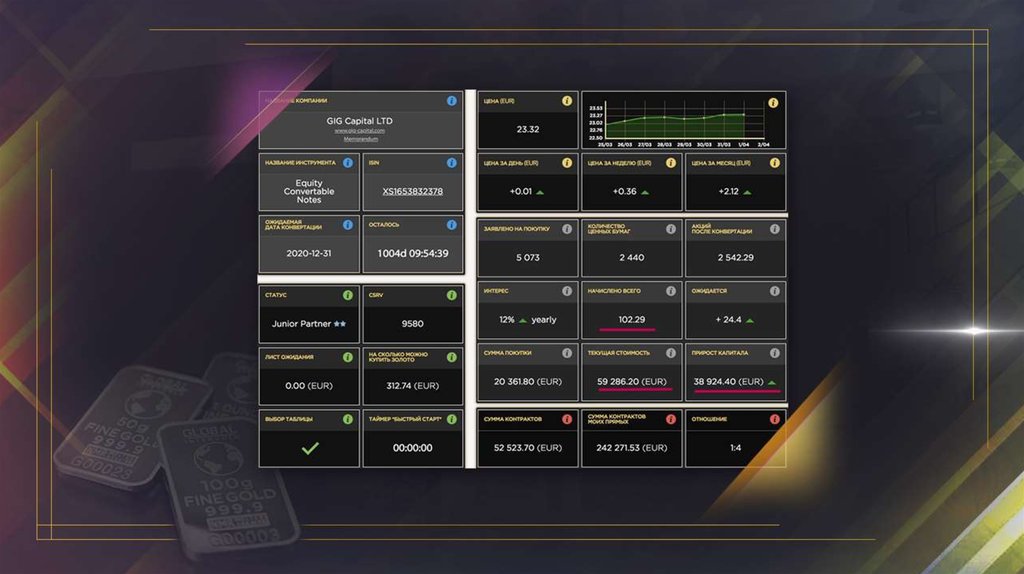Click the info icon on the price chart

coord(773,103)
